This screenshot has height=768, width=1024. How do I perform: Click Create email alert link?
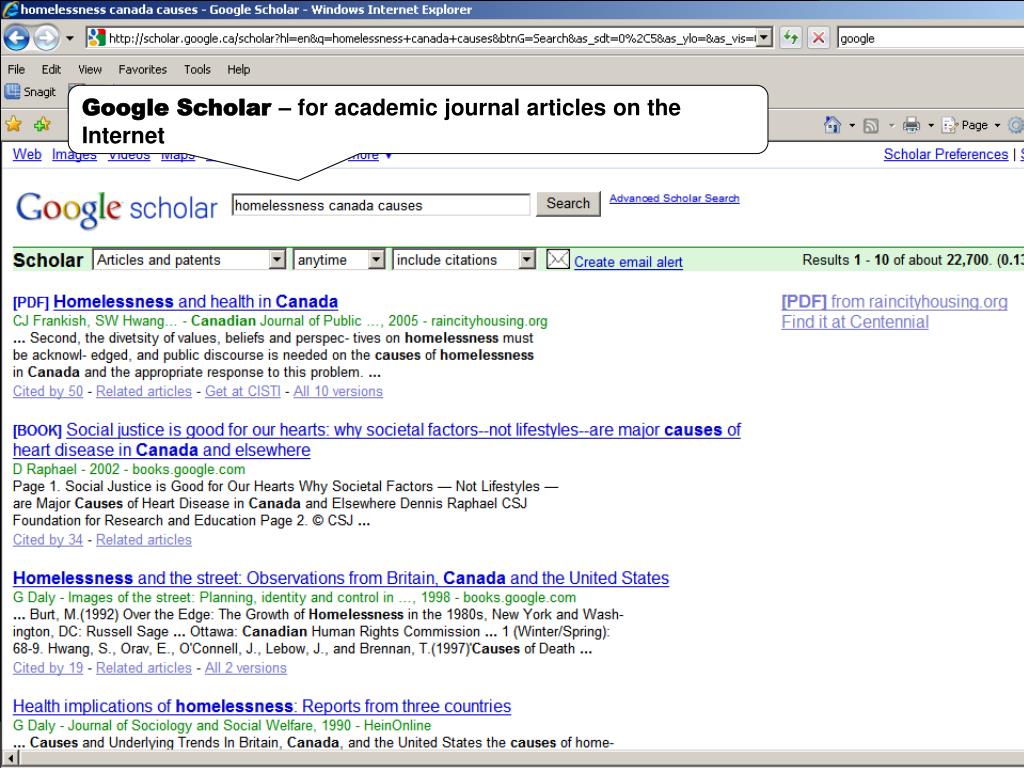[x=628, y=262]
